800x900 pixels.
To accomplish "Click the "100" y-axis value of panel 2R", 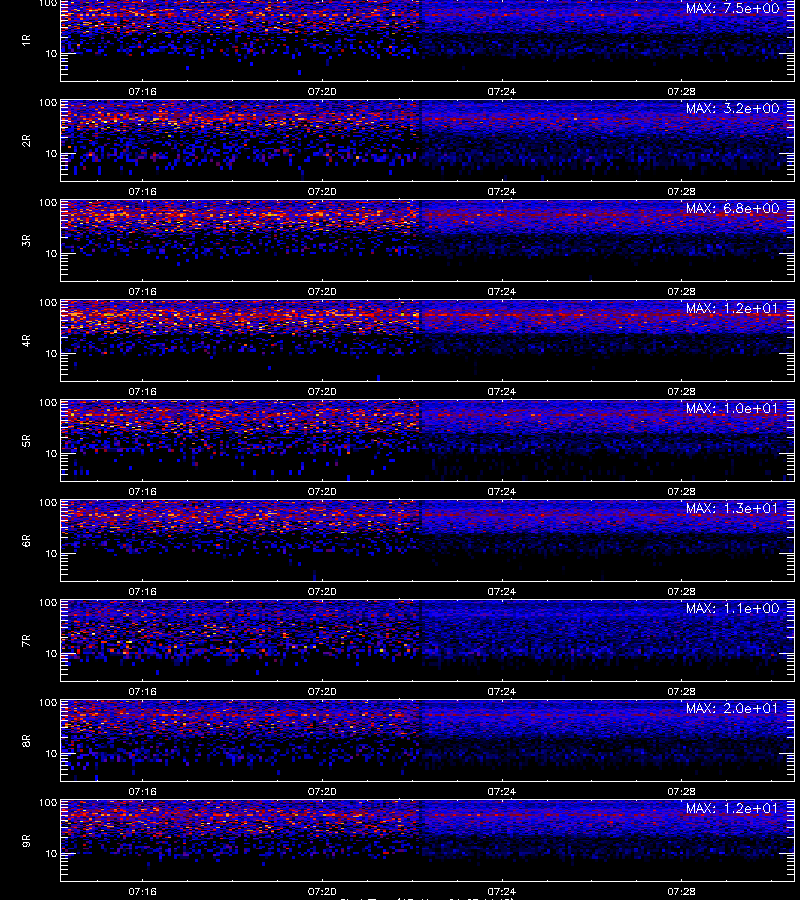I will [48, 103].
